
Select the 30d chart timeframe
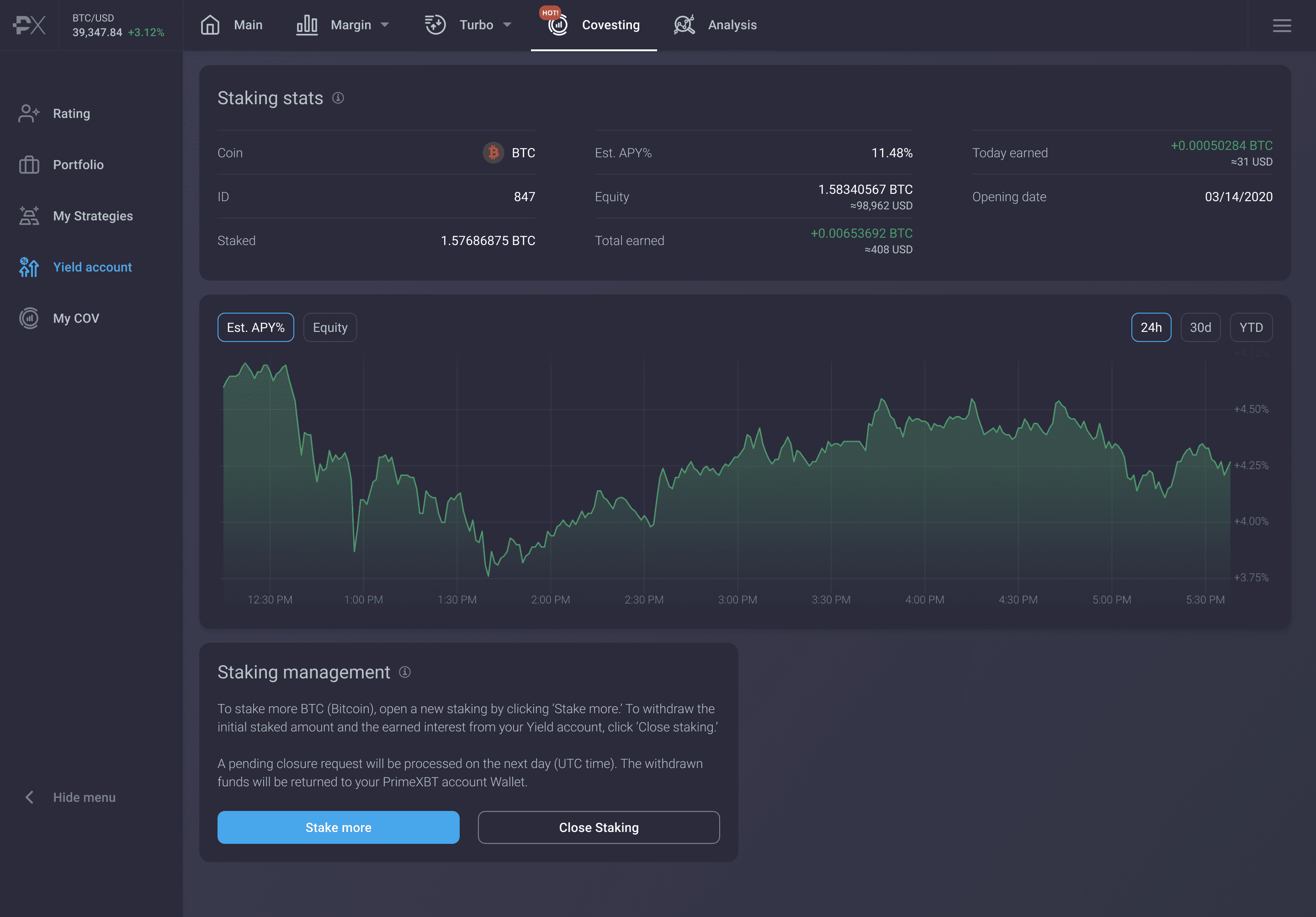(x=1200, y=327)
